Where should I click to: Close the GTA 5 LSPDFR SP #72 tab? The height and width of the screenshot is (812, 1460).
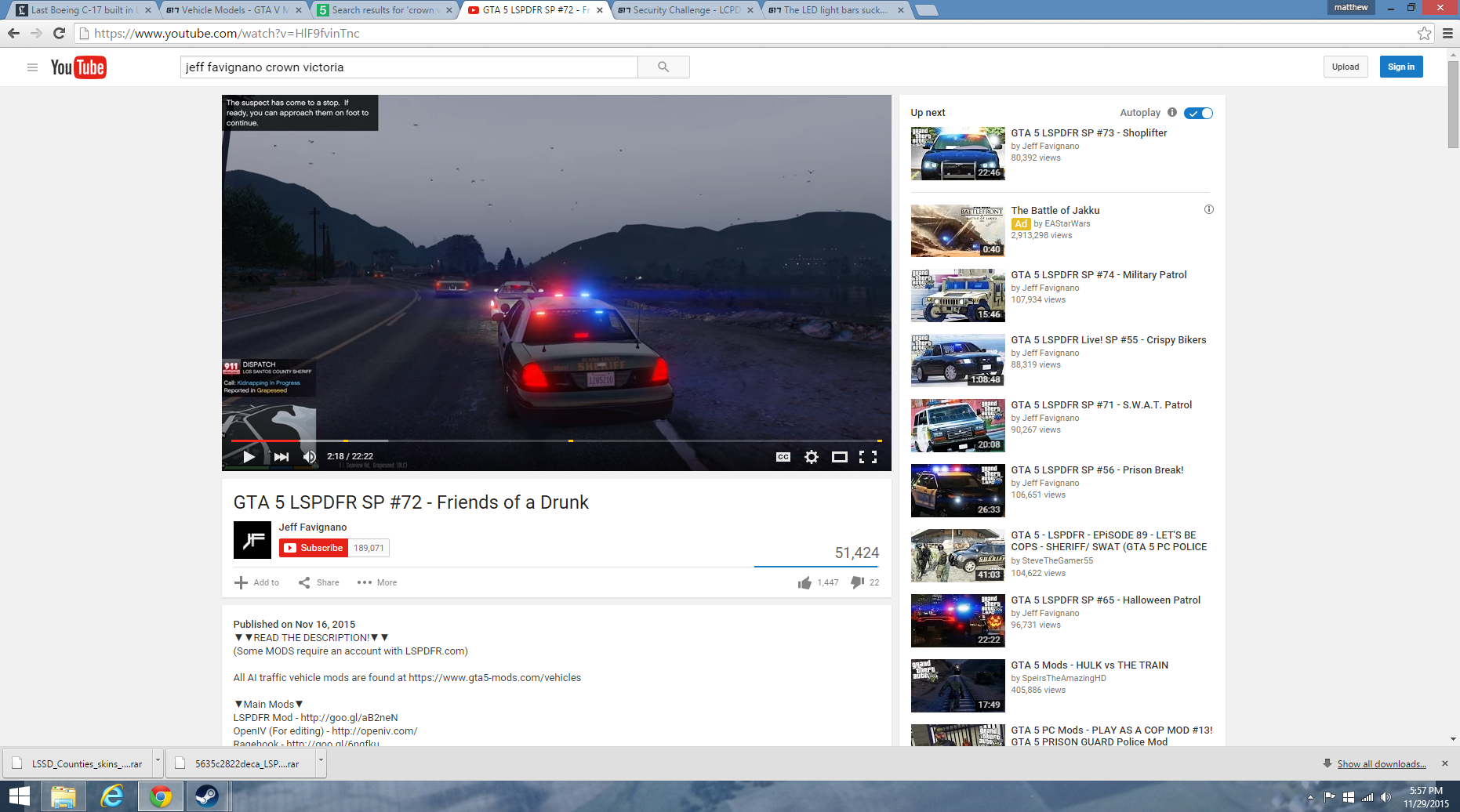[600, 10]
